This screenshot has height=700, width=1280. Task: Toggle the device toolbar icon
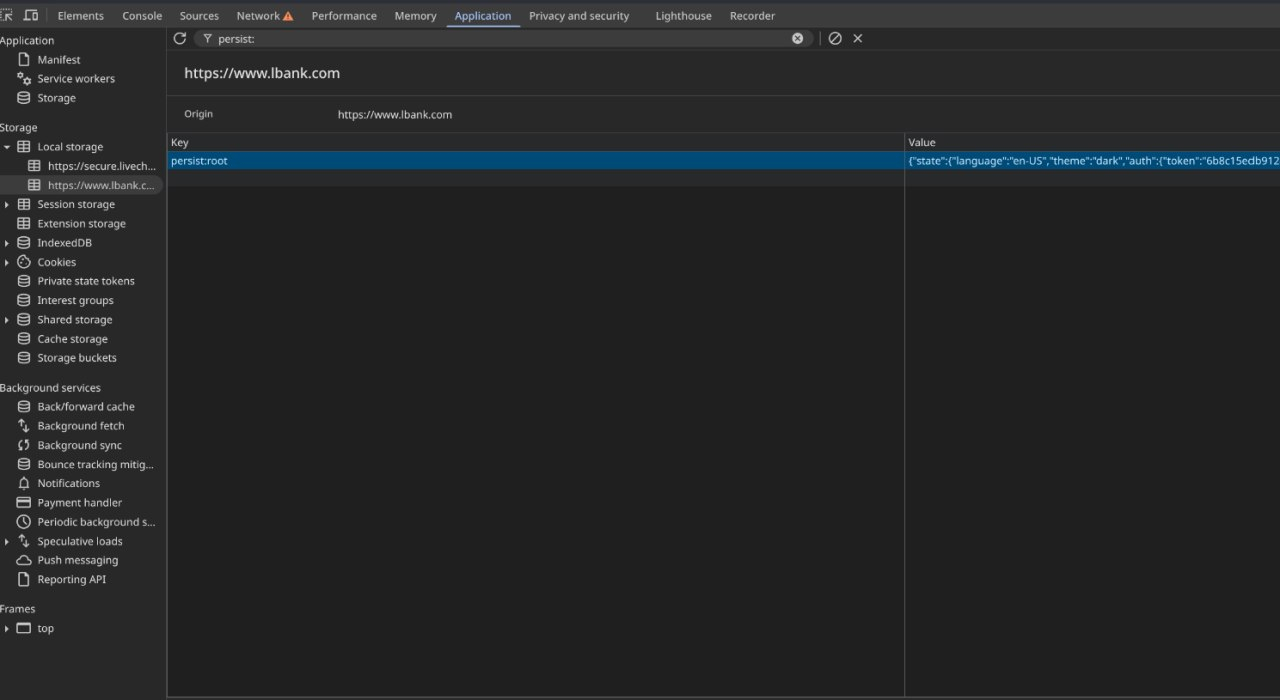click(x=31, y=15)
